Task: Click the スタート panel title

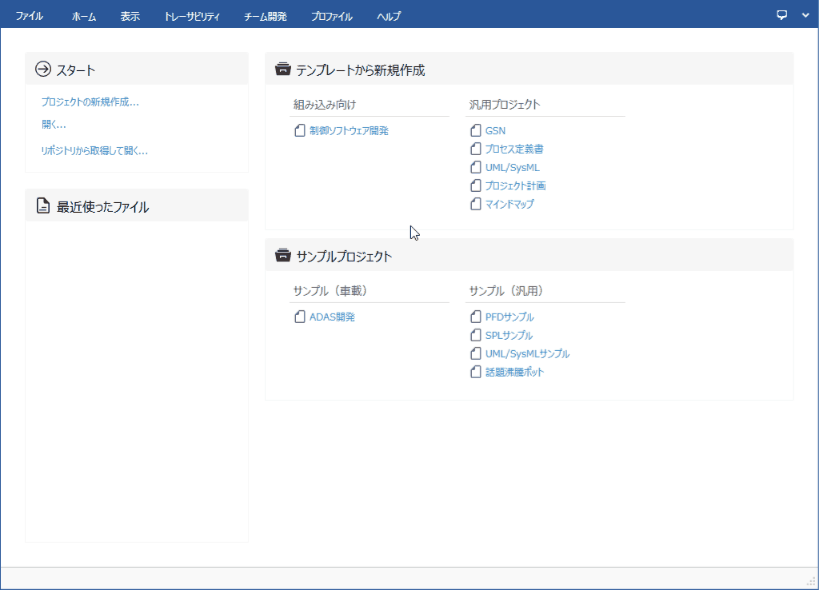Action: coord(76,70)
